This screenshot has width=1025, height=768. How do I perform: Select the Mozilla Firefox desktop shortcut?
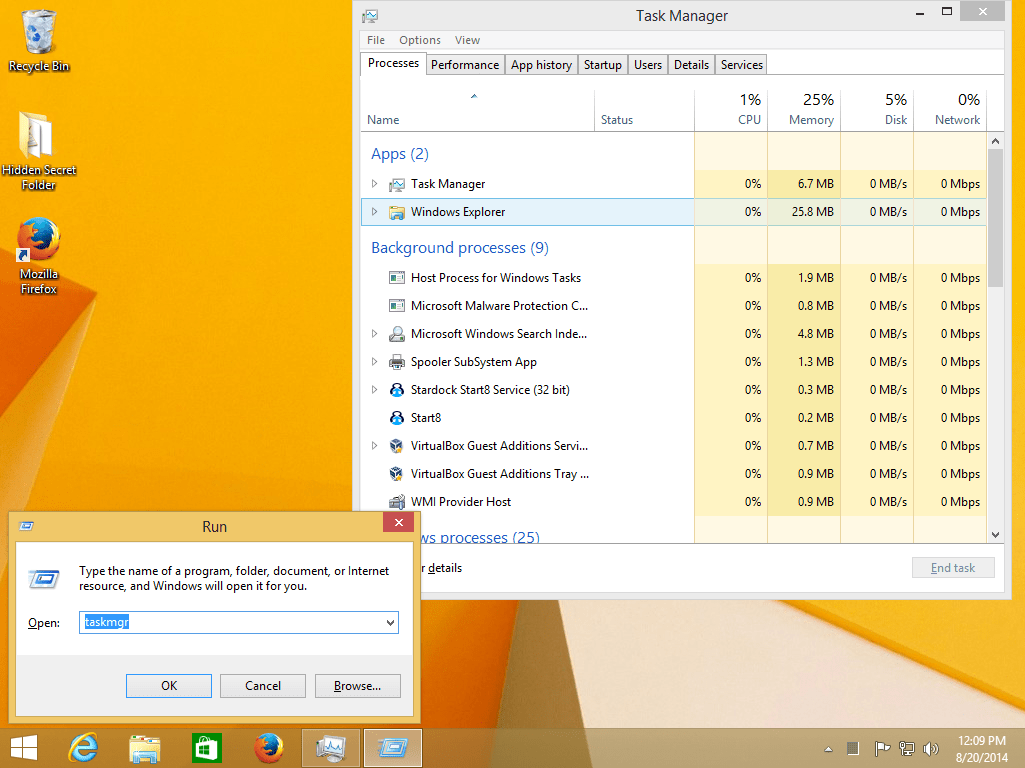coord(39,256)
